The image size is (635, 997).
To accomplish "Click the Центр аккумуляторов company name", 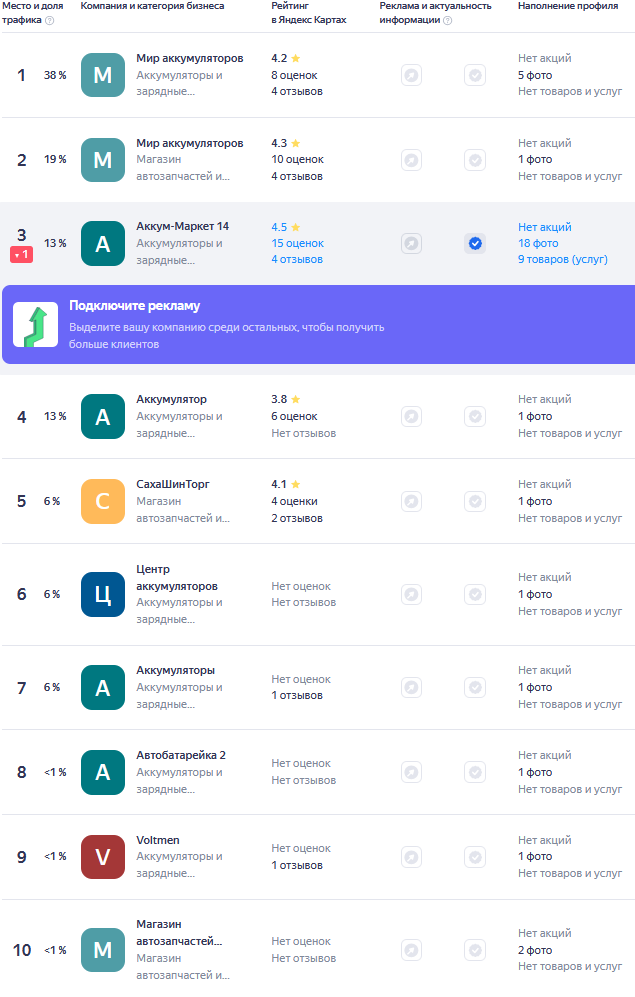I will click(x=177, y=577).
